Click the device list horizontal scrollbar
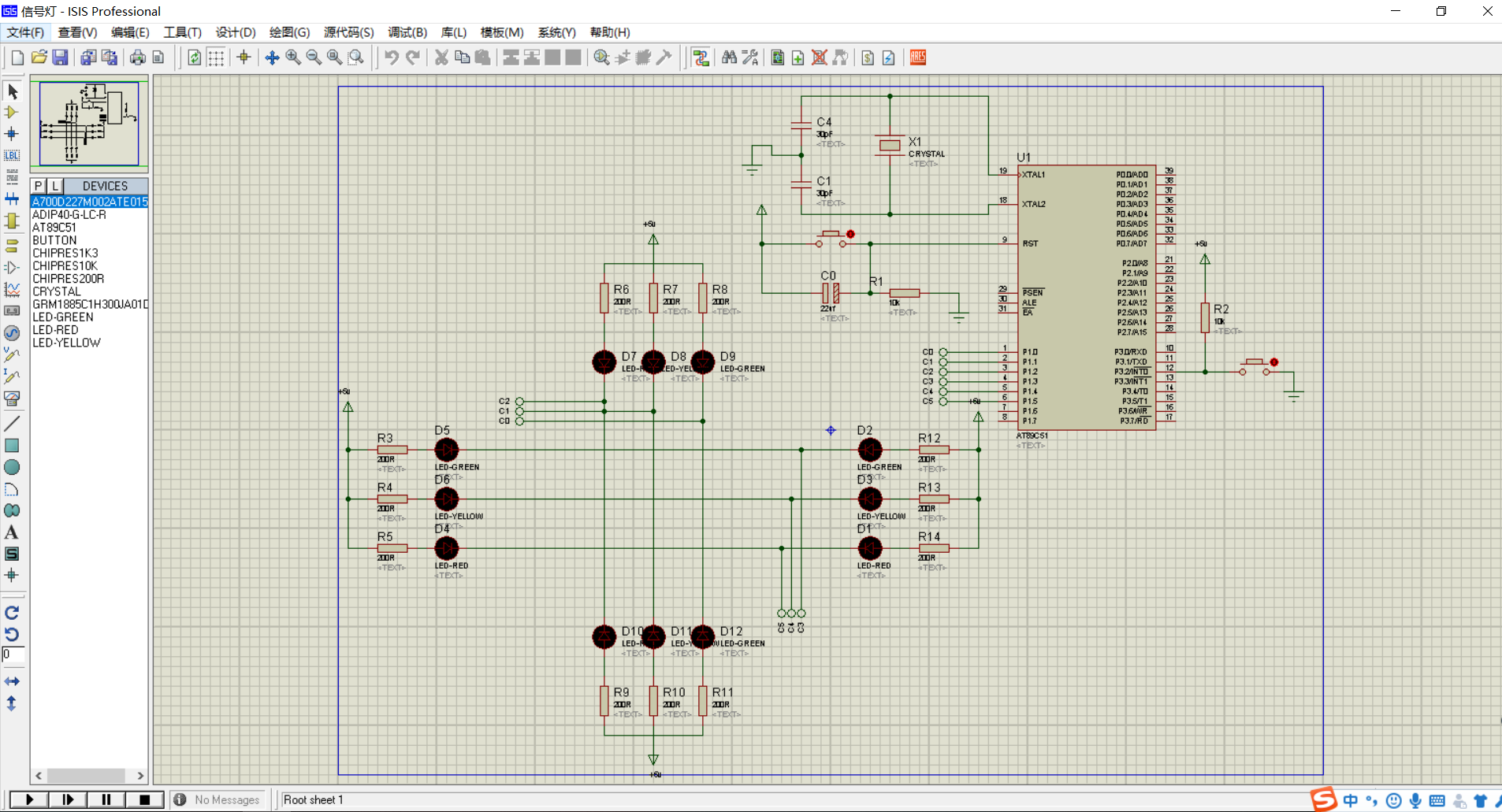The height and width of the screenshot is (812, 1502). point(88,776)
